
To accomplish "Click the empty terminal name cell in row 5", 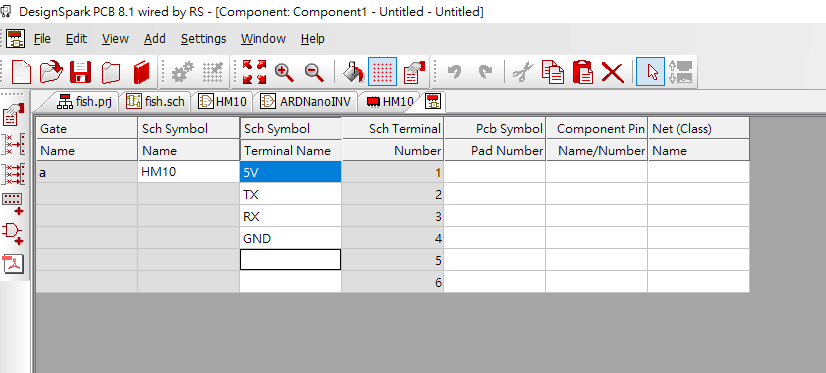I will pos(290,260).
